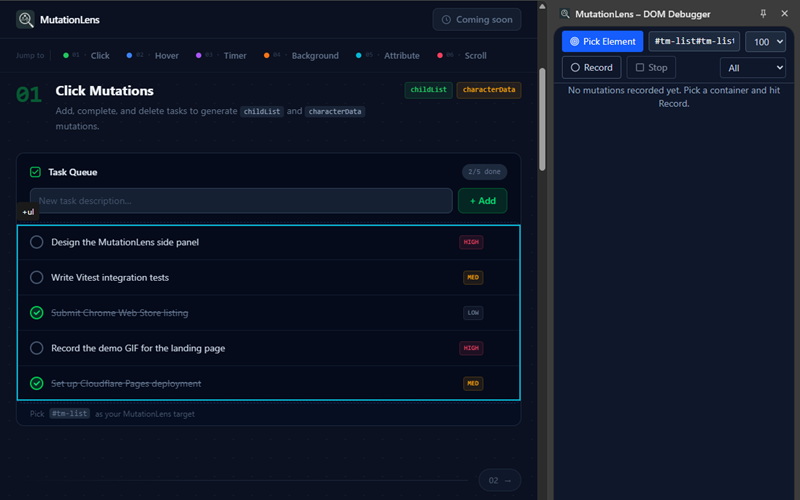Click the Click Mutations heading
This screenshot has width=800, height=500.
pos(105,91)
